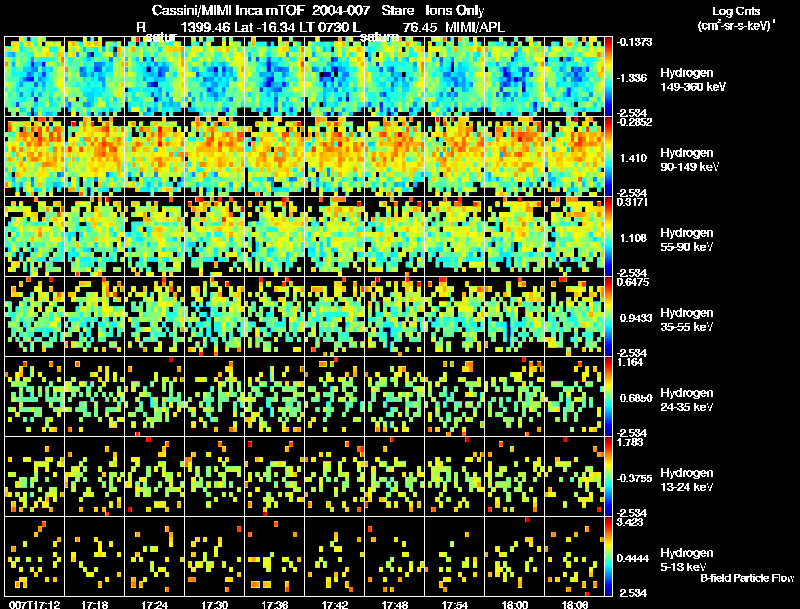The width and height of the screenshot is (800, 609).
Task: Open the 5-13 keV image panel at 17:18
Action: pyautogui.click(x=95, y=556)
